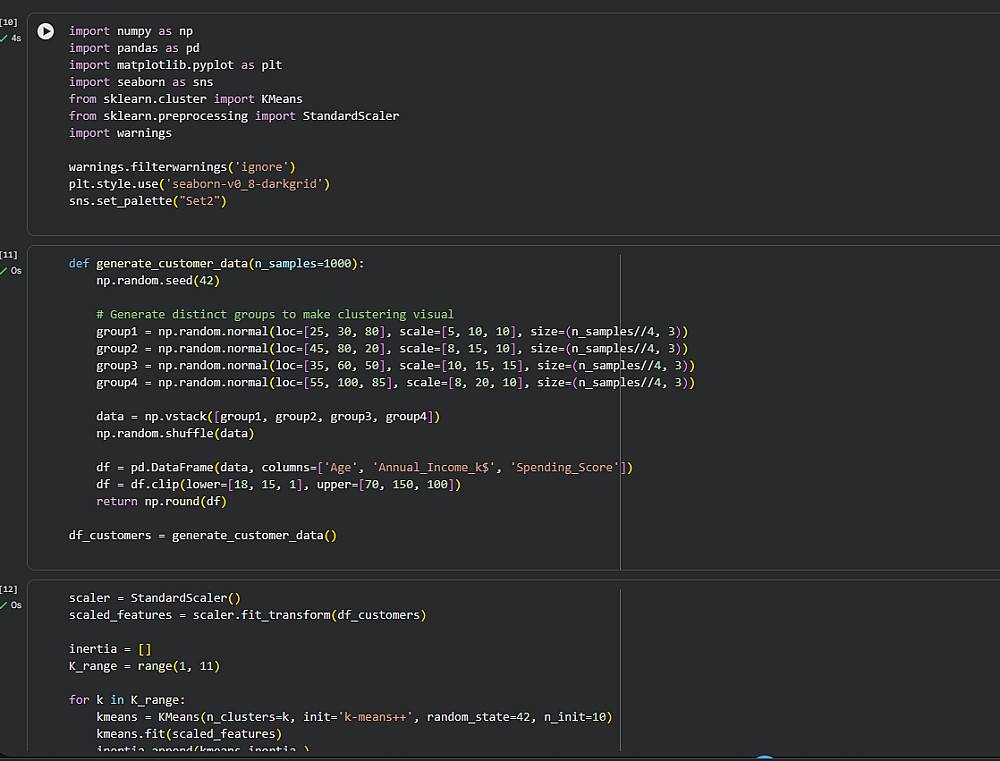Run the numpy imports code cell
The height and width of the screenshot is (761, 1000).
click(45, 31)
